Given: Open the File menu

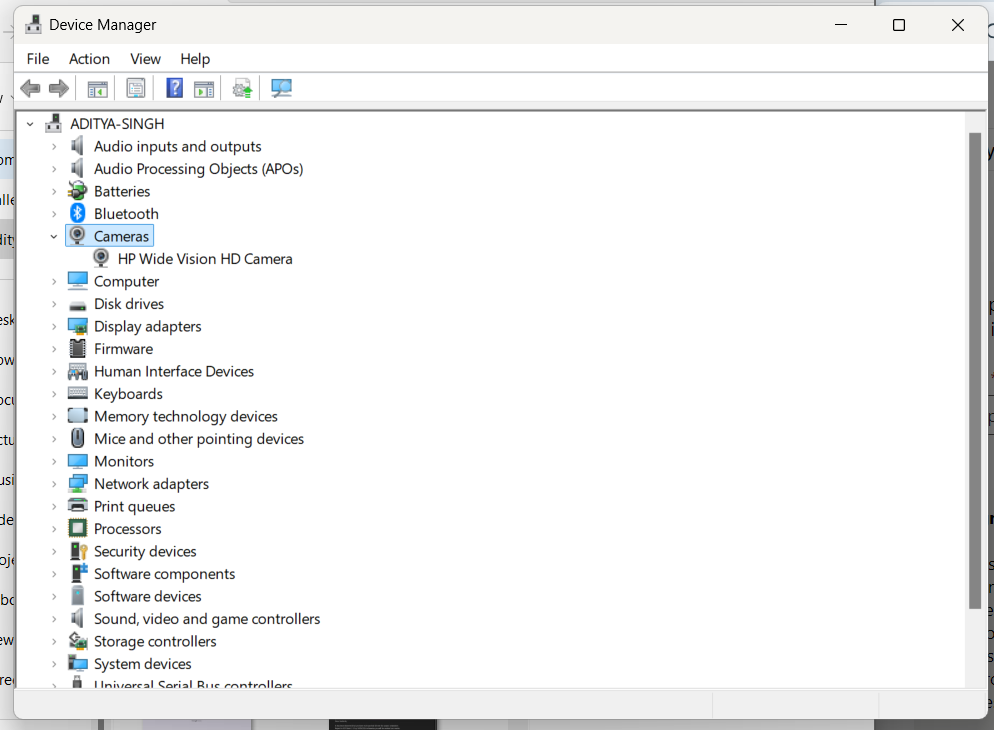Looking at the screenshot, I should (37, 59).
